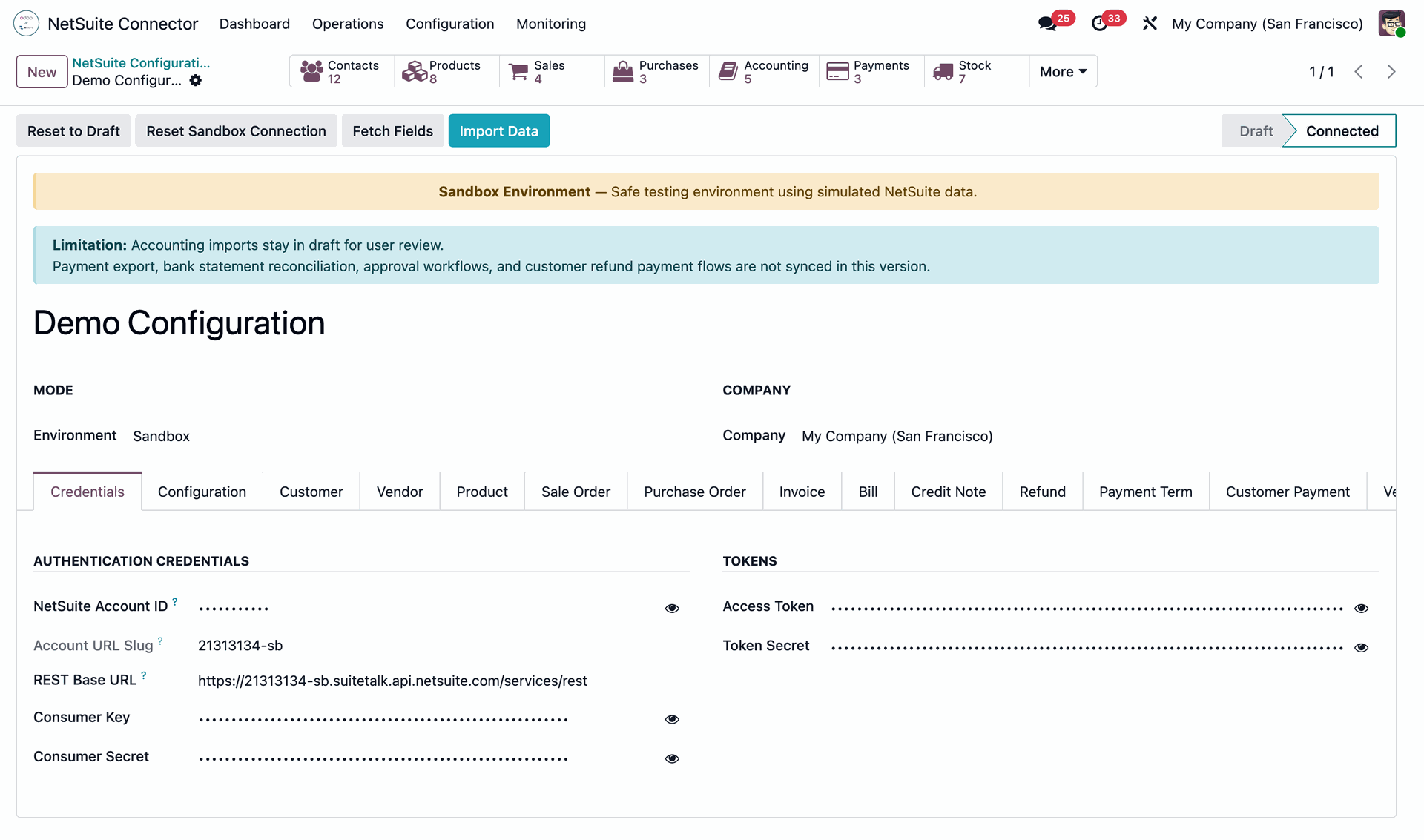Screen dimensions: 1424x840
Task: Reveal the Token Secret value
Action: pos(1361,648)
